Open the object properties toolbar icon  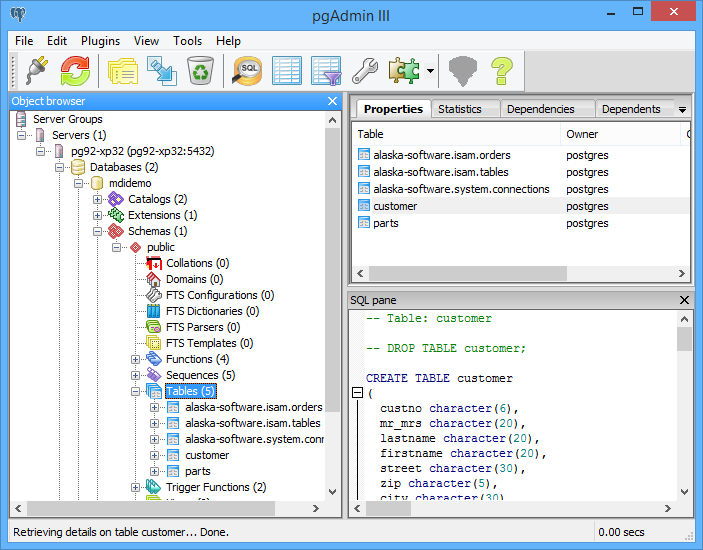[x=122, y=70]
